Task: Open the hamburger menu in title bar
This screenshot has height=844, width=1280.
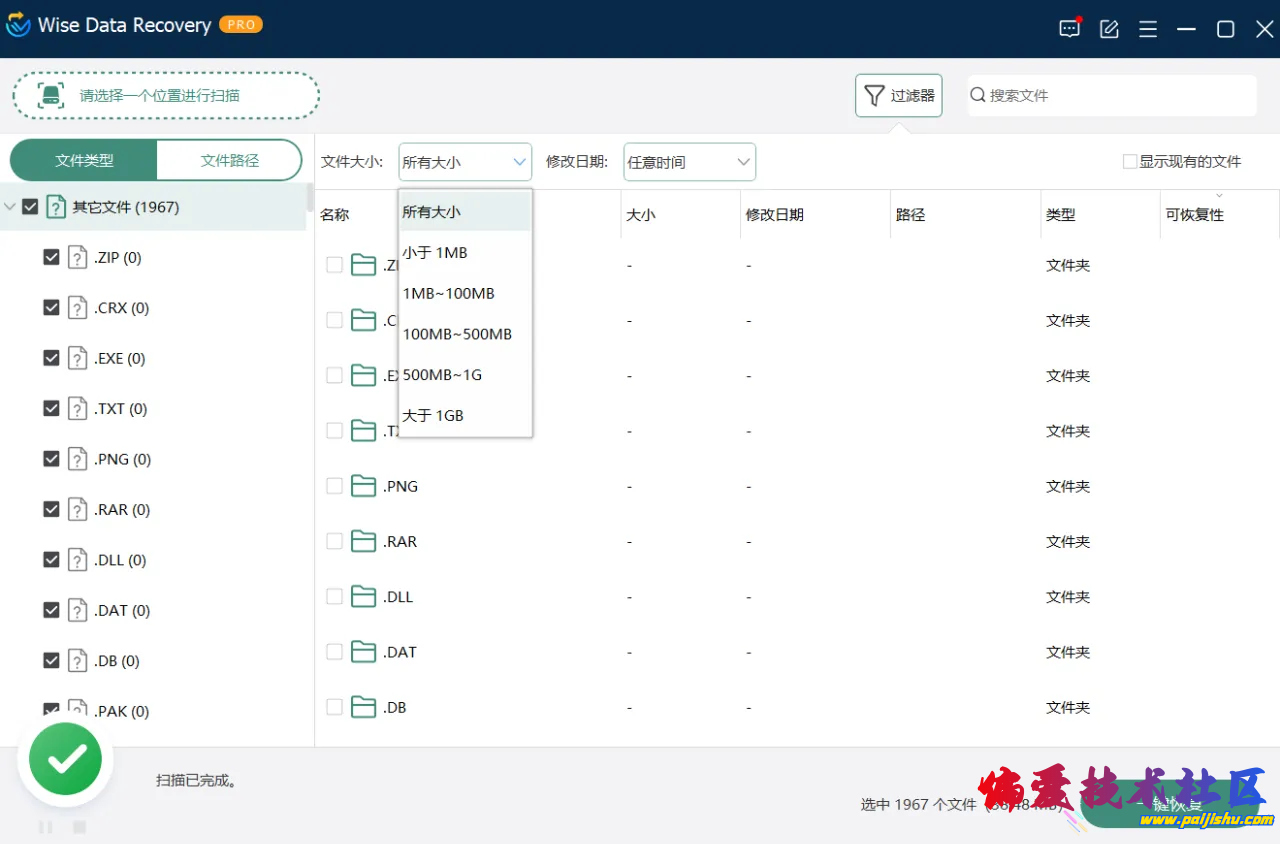Action: coord(1148,29)
